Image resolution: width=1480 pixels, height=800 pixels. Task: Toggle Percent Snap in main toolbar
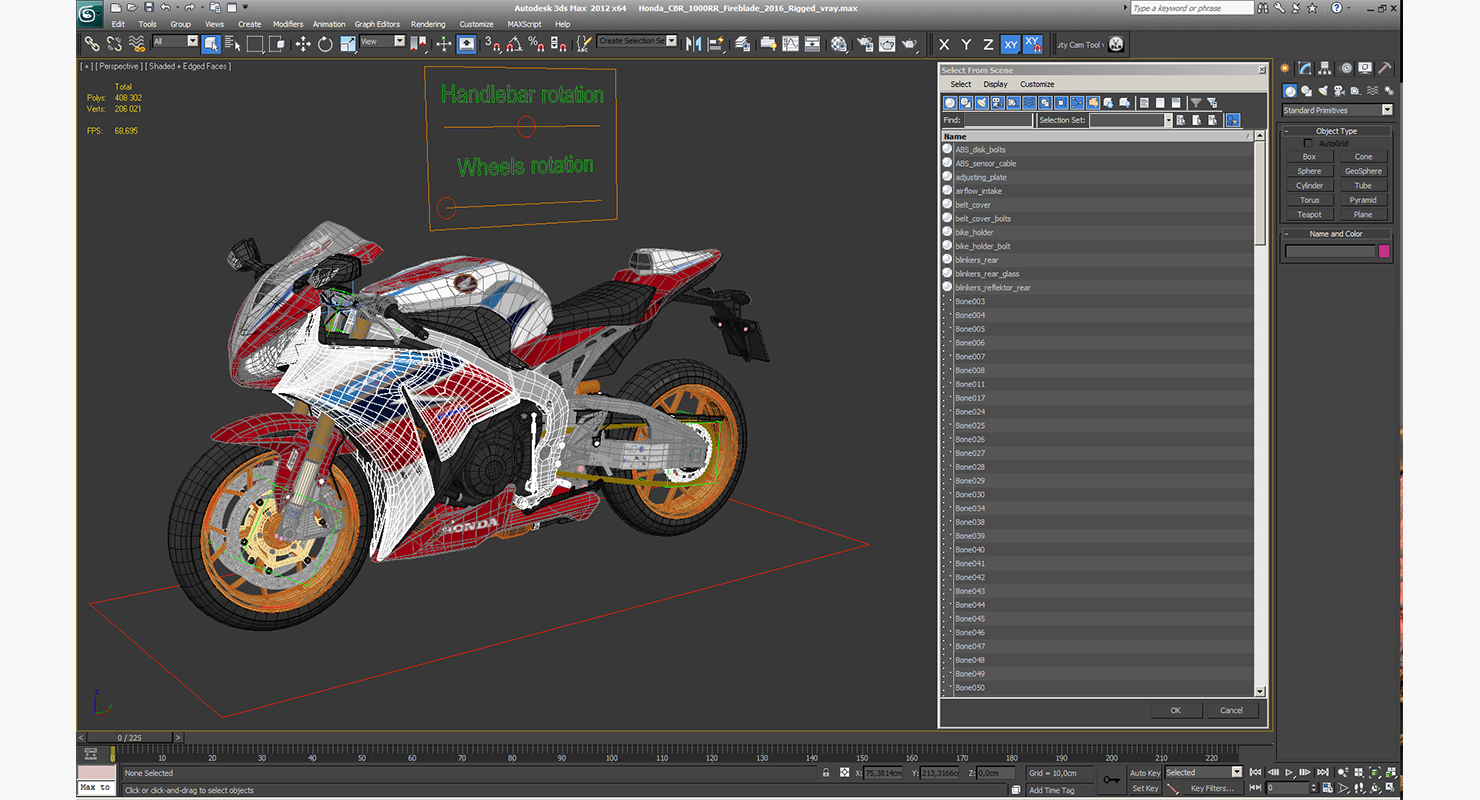pos(536,44)
